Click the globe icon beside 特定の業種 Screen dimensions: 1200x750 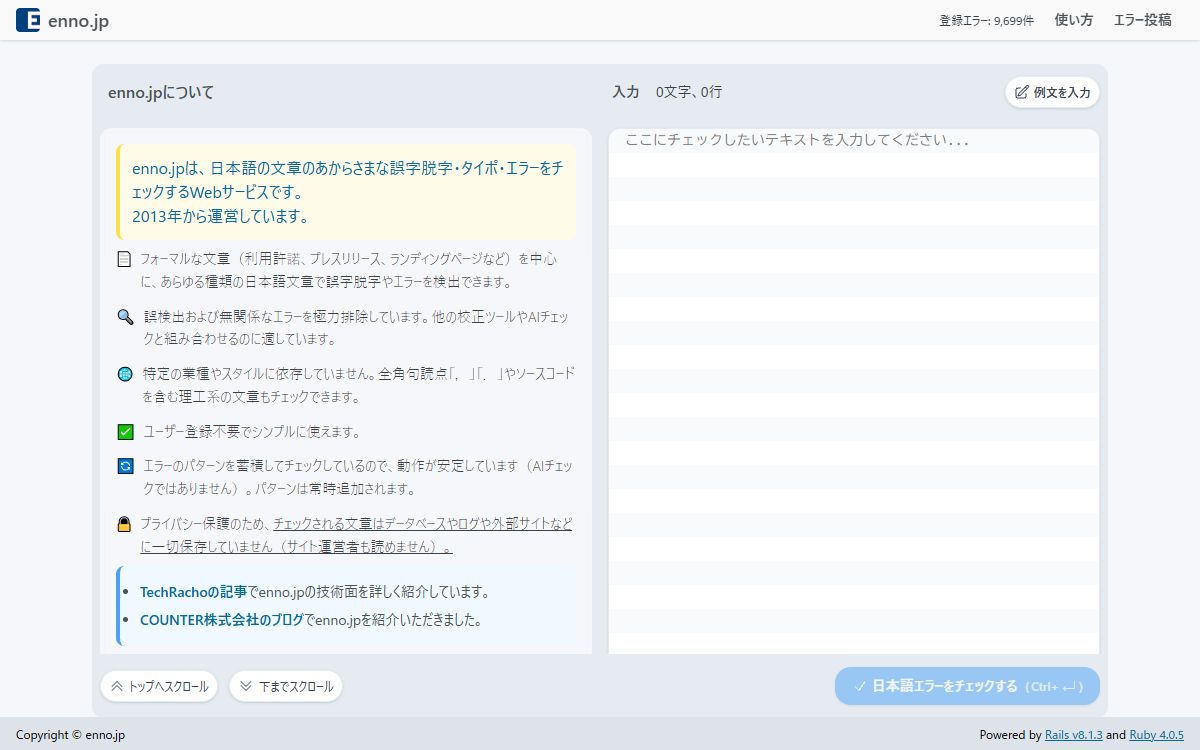tap(125, 374)
